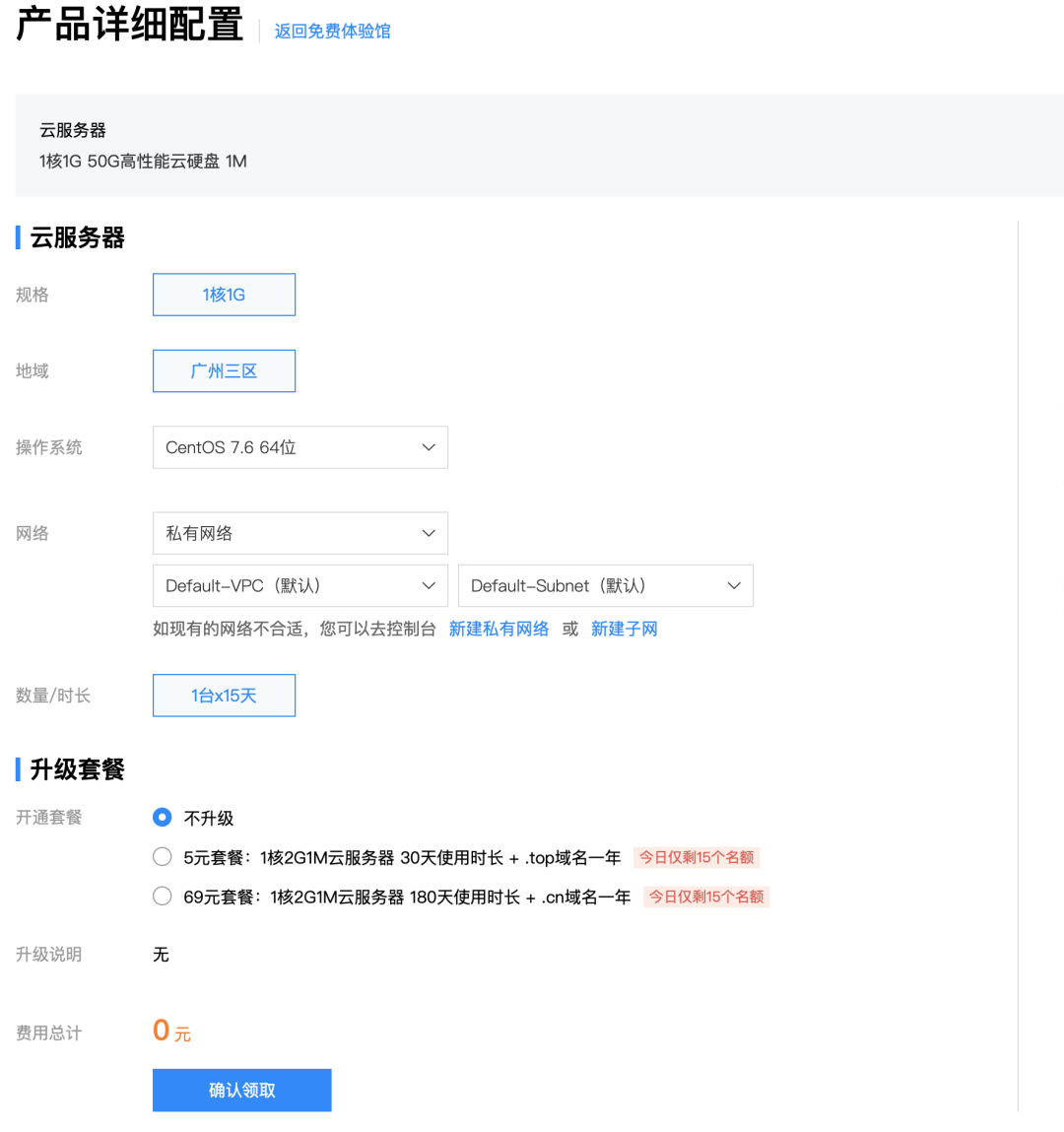Select the 广州三区 region button
Viewport: 1064px width, 1132px height.
[x=224, y=371]
